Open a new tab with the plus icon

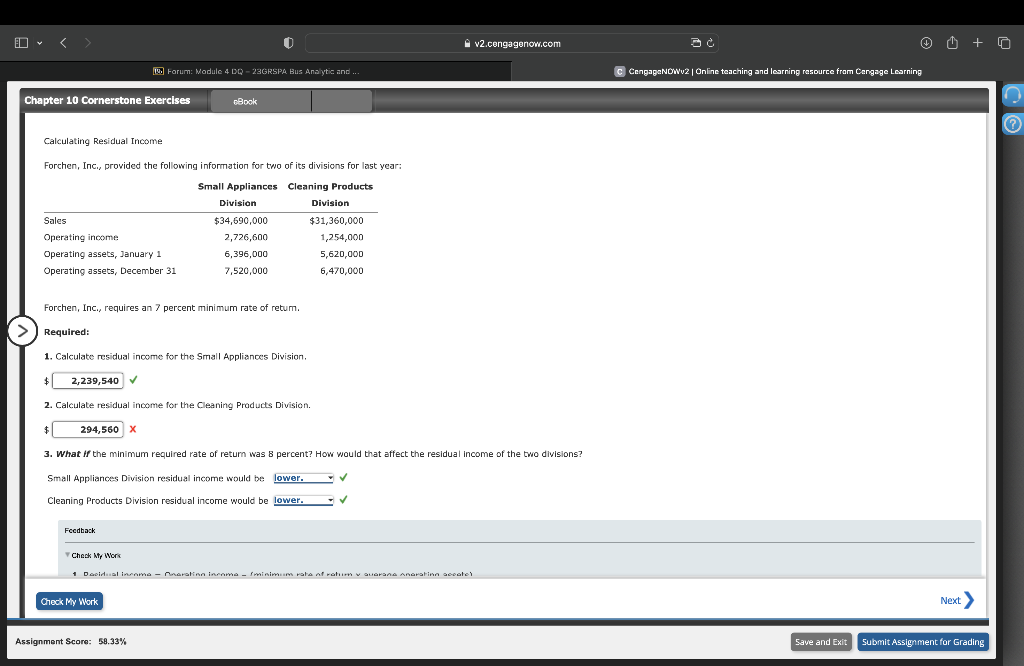pos(975,43)
